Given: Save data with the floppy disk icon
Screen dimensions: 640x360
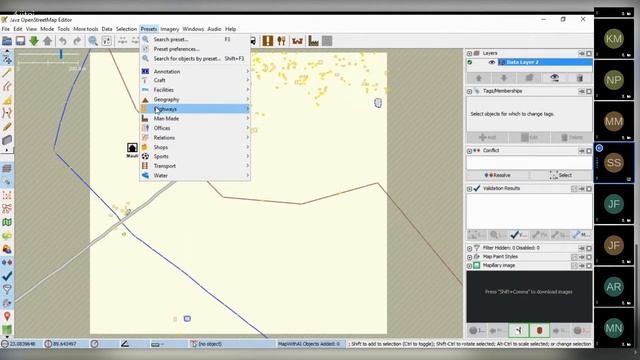Looking at the screenshot, I should (20, 41).
